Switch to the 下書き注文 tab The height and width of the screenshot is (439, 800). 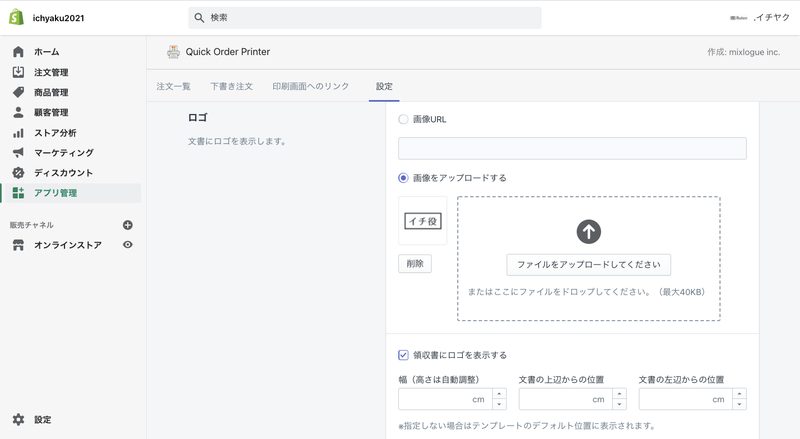click(232, 86)
